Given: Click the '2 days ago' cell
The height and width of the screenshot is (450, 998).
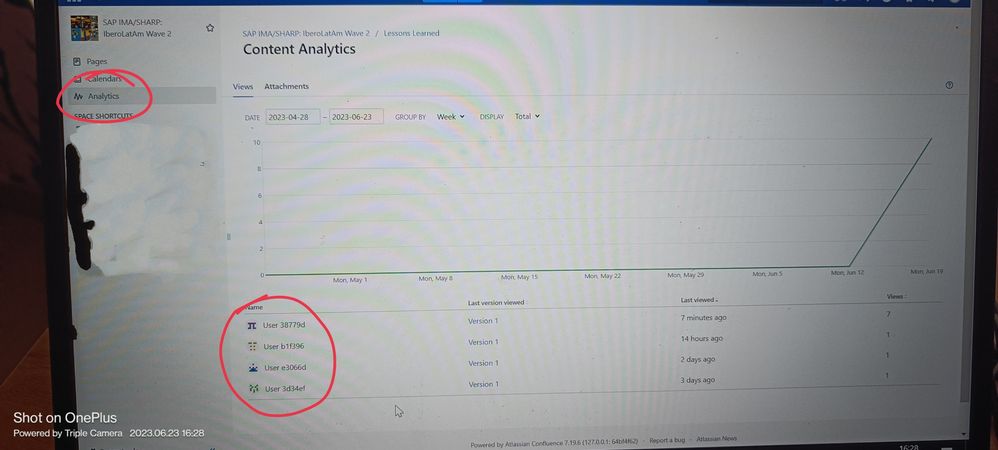Looking at the screenshot, I should tap(698, 360).
